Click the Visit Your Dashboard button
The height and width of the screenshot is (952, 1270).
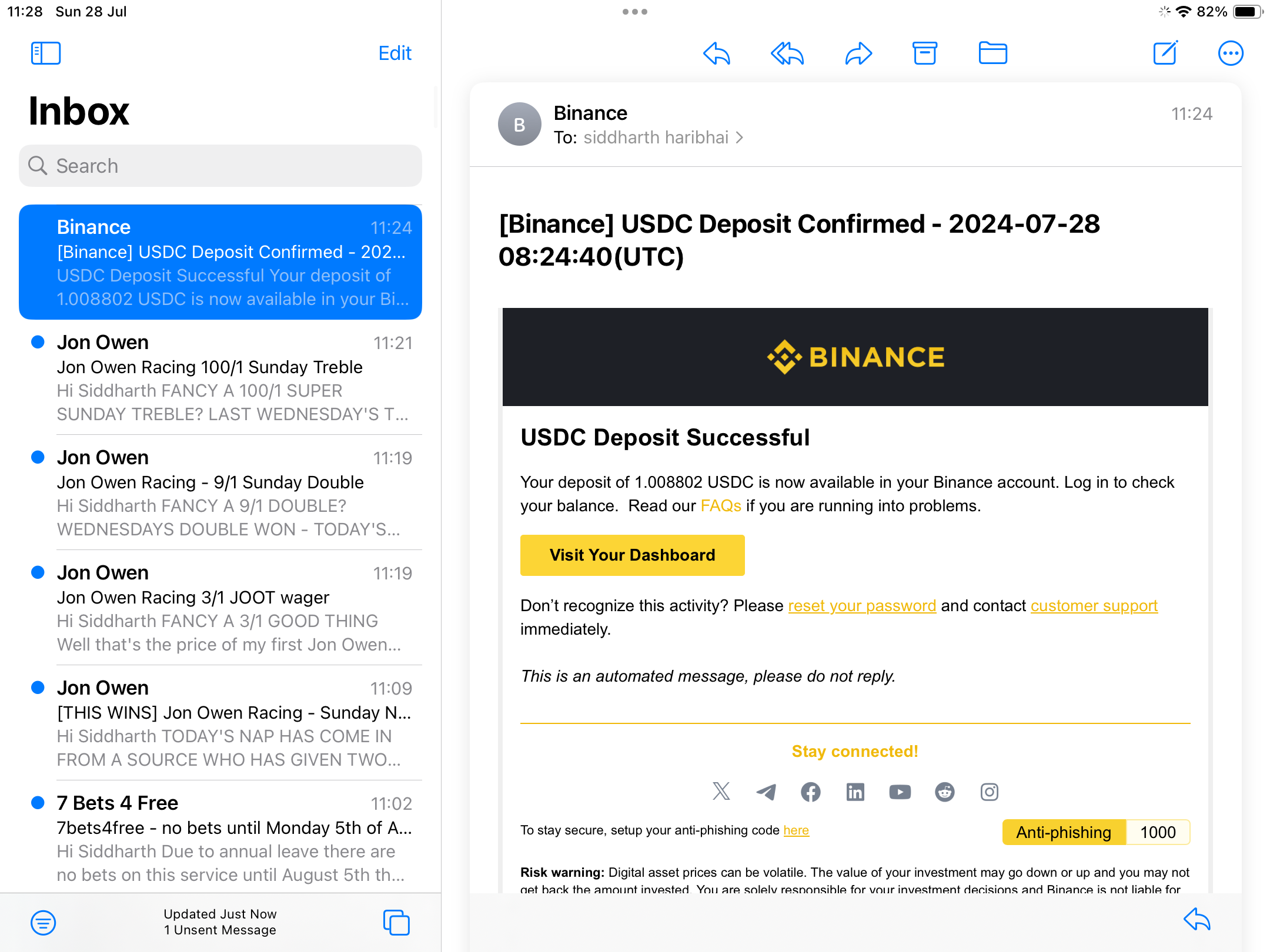(633, 555)
